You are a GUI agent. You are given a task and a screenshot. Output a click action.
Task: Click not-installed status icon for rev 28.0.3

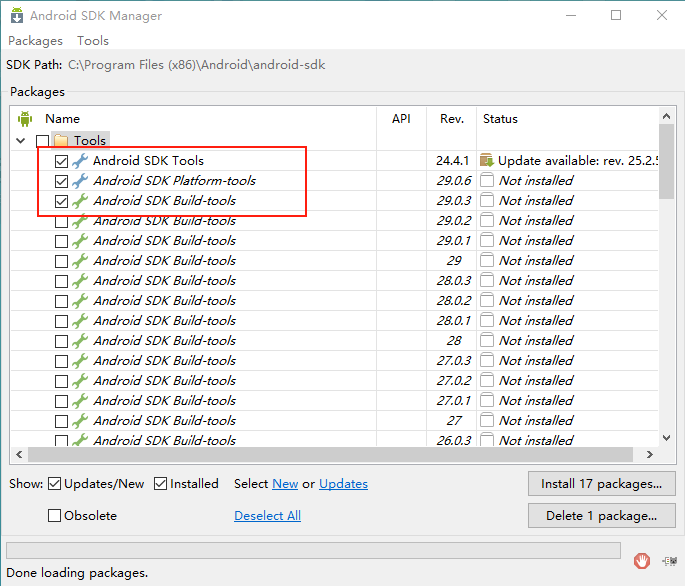[x=487, y=281]
